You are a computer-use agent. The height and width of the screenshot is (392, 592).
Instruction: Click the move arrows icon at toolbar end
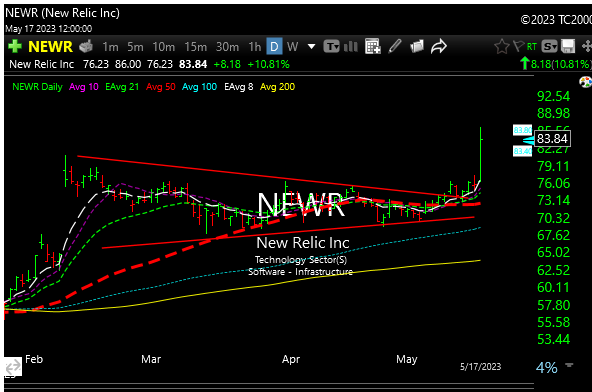(586, 46)
